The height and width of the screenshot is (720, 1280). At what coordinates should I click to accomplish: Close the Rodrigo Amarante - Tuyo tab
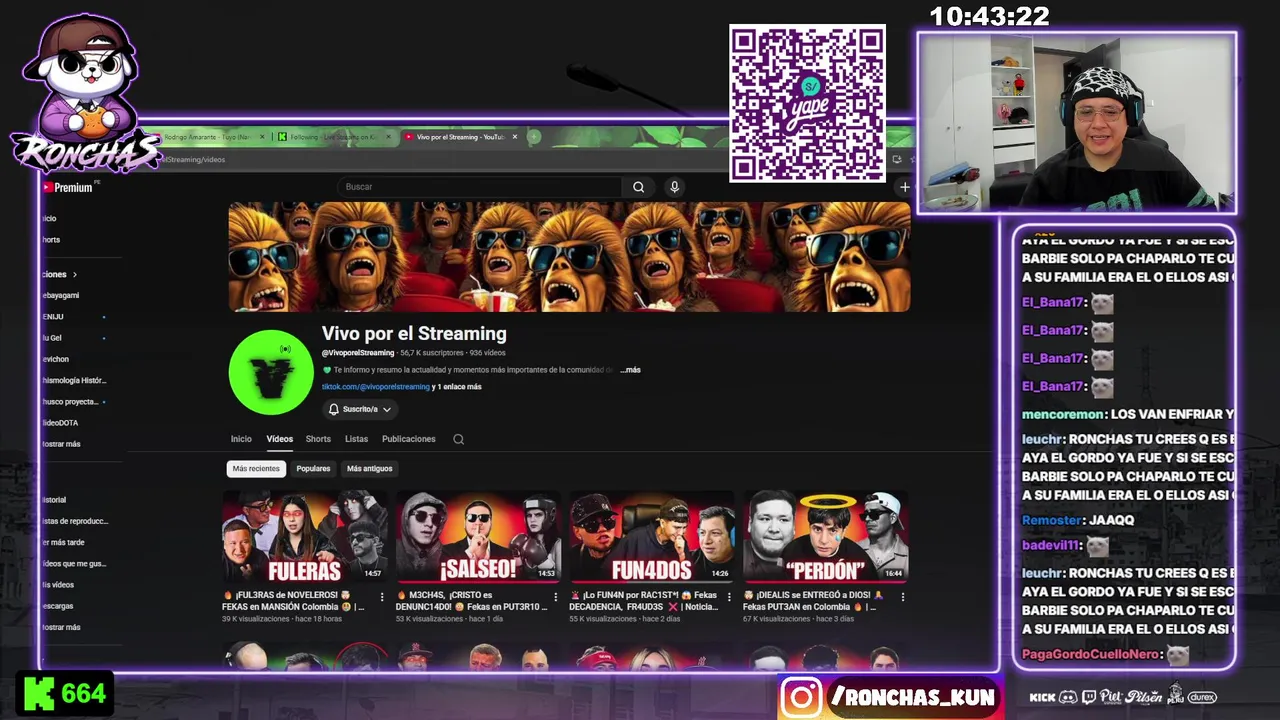(263, 137)
